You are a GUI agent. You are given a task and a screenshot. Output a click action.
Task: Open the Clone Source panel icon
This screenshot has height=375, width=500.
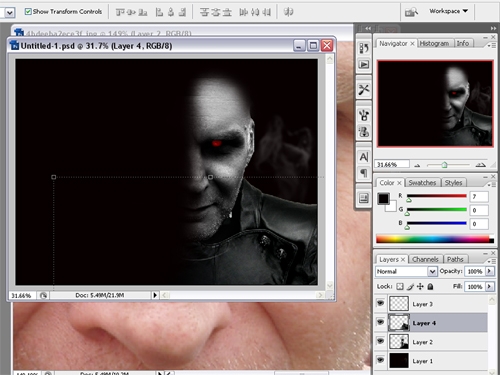364,132
